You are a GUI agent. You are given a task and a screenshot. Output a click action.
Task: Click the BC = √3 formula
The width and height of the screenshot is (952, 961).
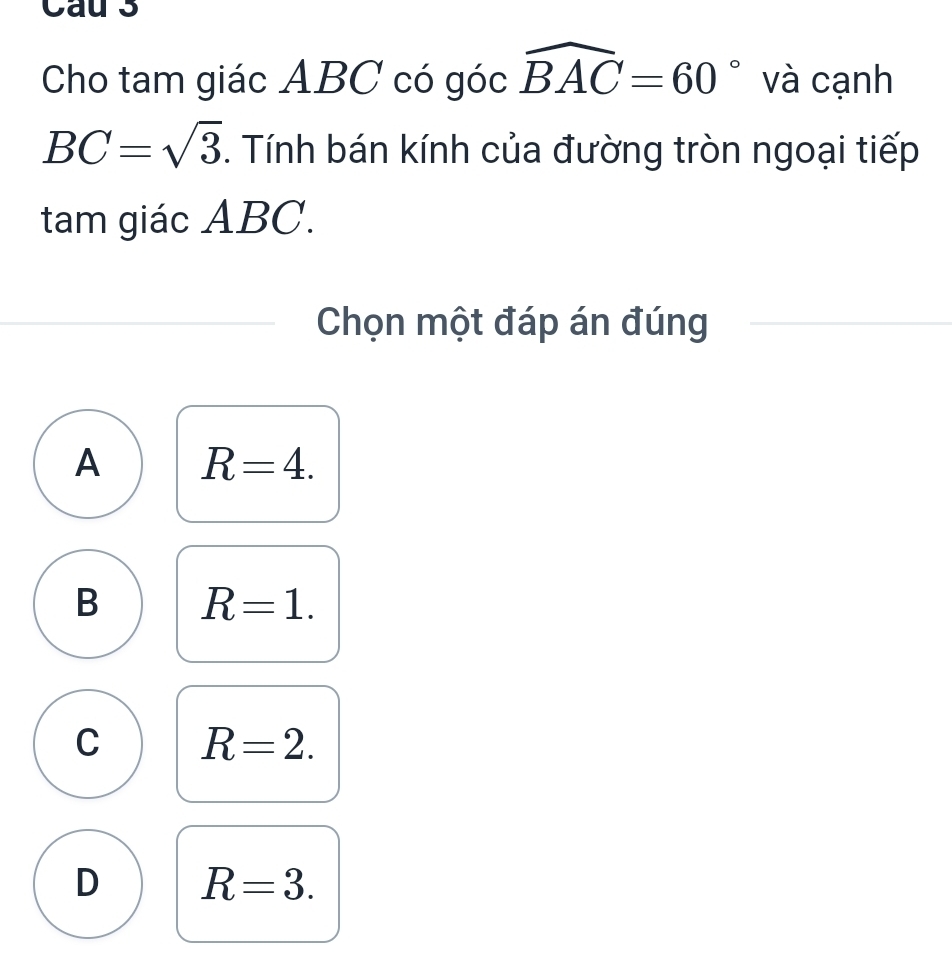pyautogui.click(x=133, y=148)
